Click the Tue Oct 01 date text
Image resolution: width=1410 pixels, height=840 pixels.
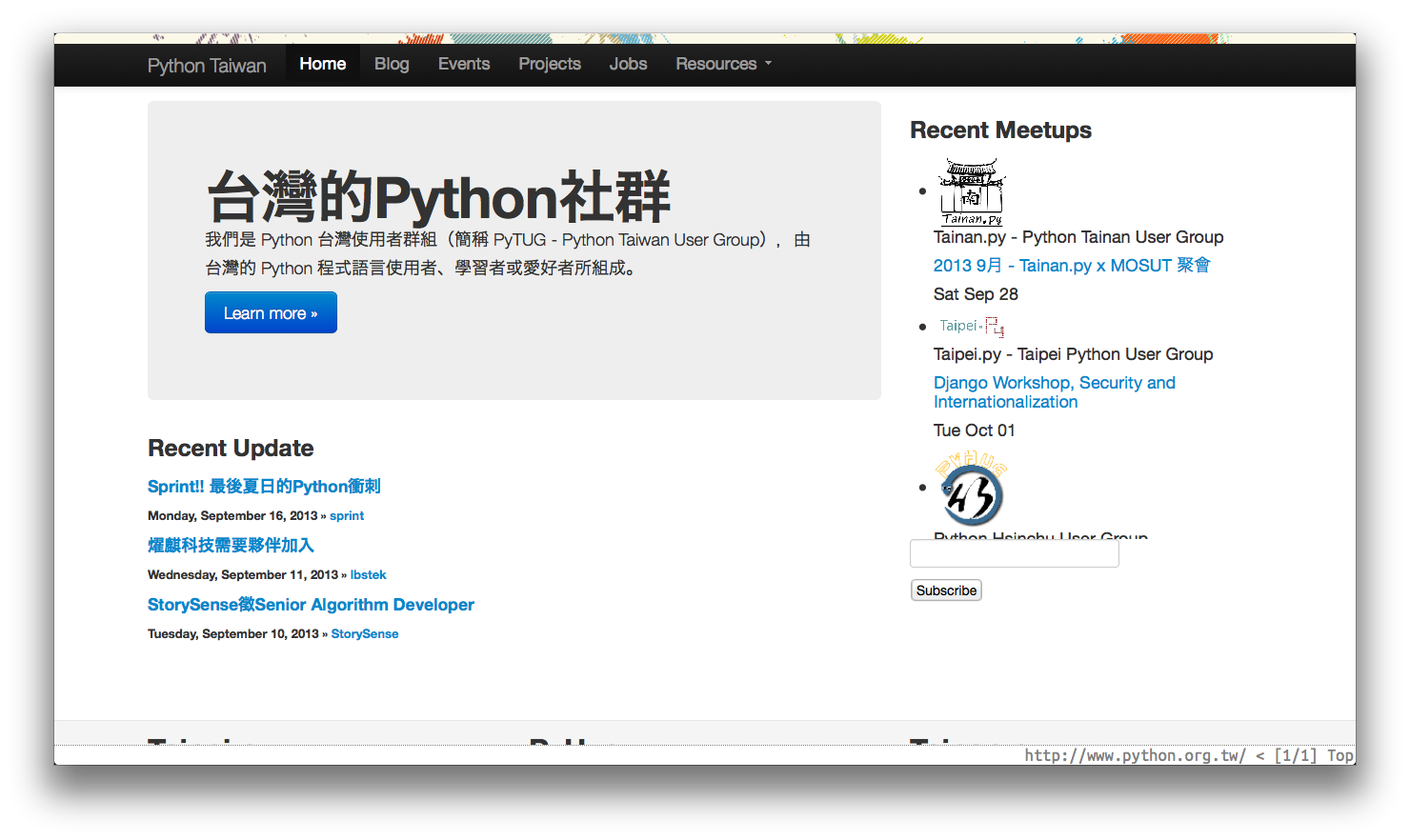click(x=974, y=430)
